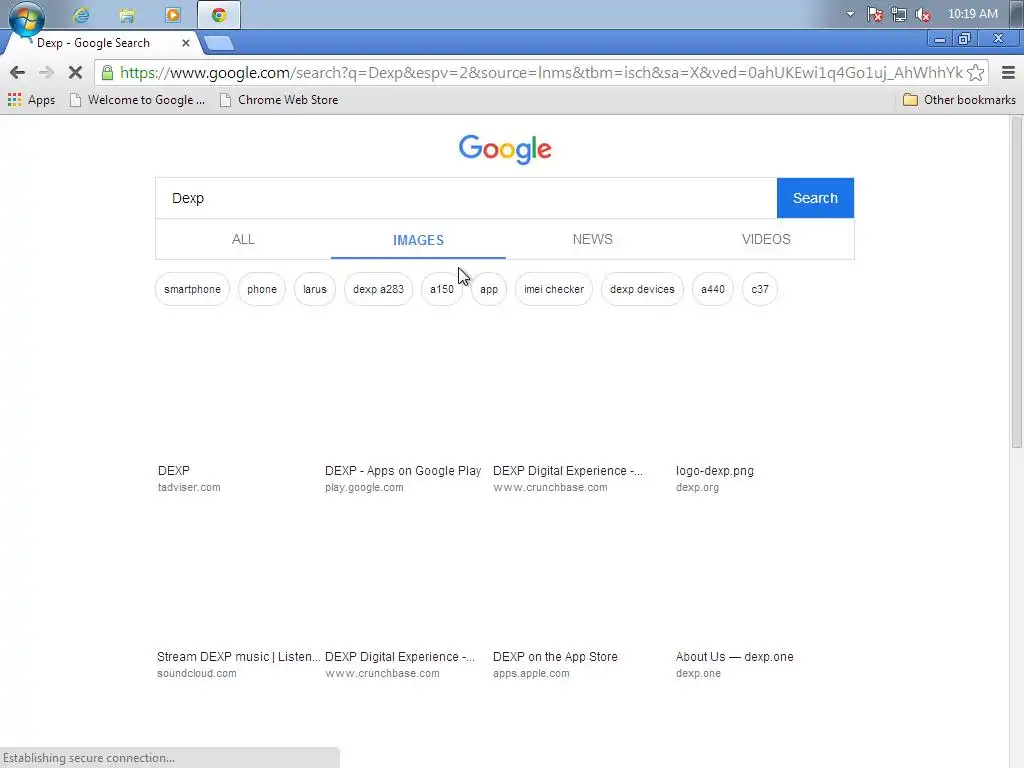Image resolution: width=1024 pixels, height=768 pixels.
Task: Focus the address bar URL
Action: click(541, 72)
